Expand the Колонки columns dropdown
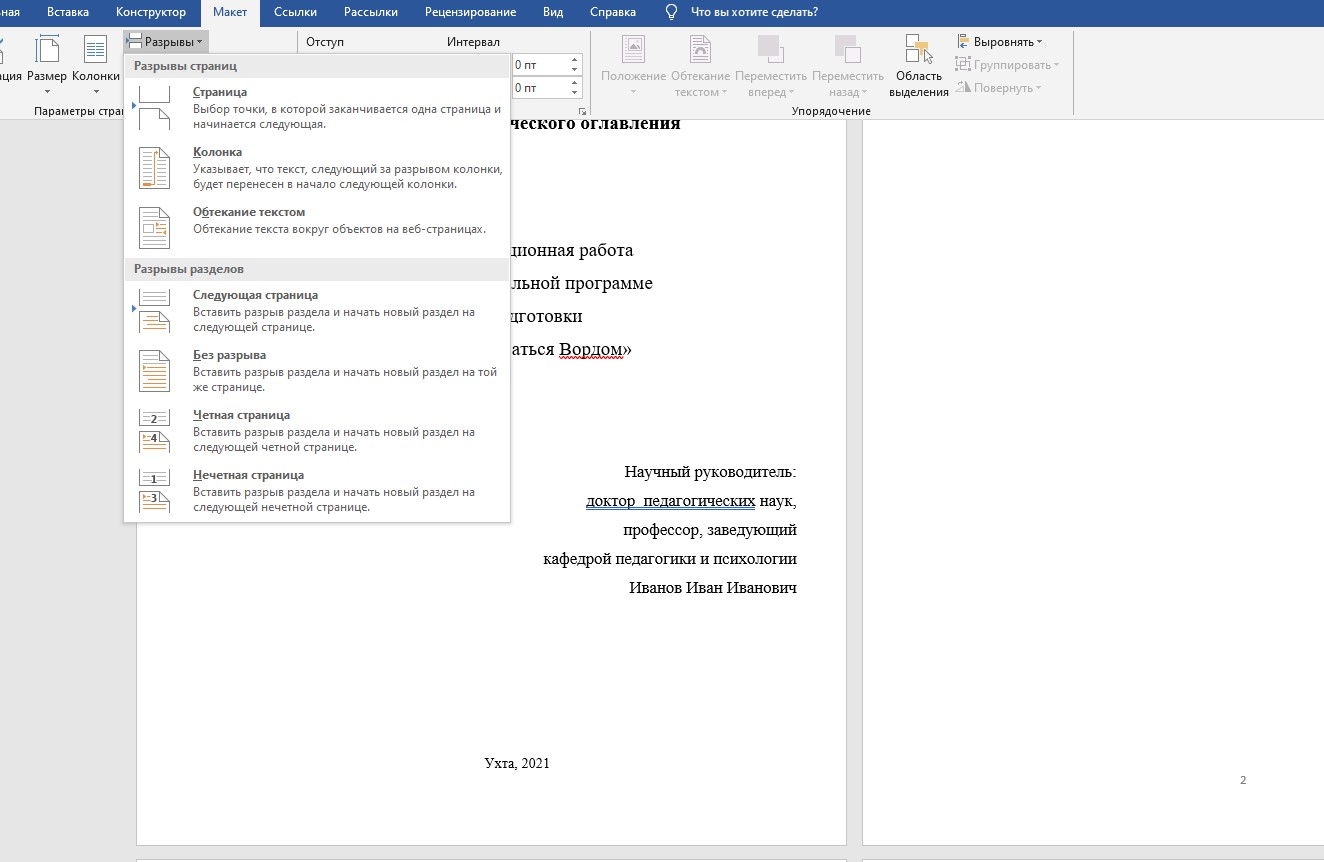1324x862 pixels. (x=96, y=66)
